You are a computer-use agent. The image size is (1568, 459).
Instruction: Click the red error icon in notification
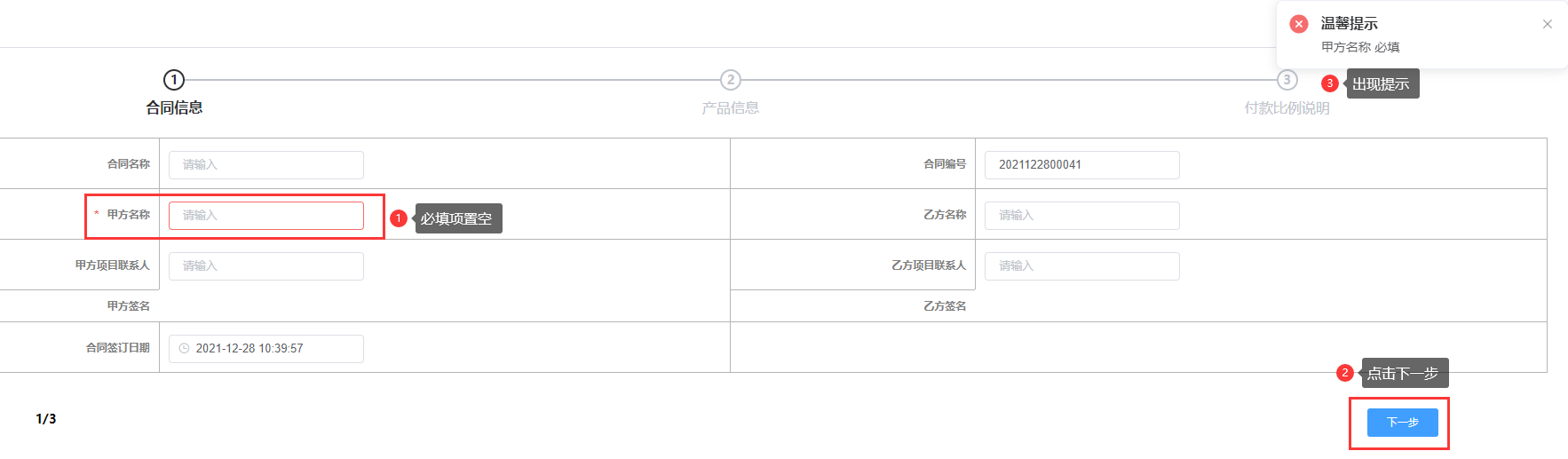(x=1299, y=24)
